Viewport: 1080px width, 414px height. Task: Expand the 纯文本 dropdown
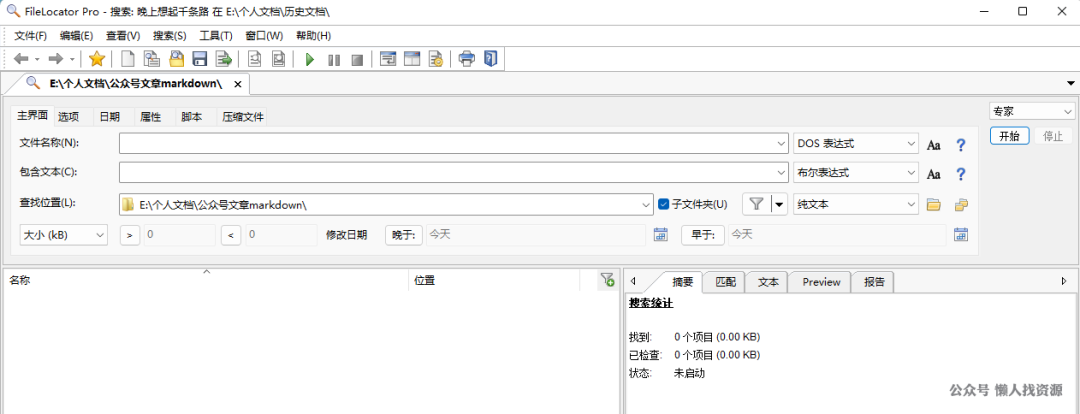click(x=911, y=204)
